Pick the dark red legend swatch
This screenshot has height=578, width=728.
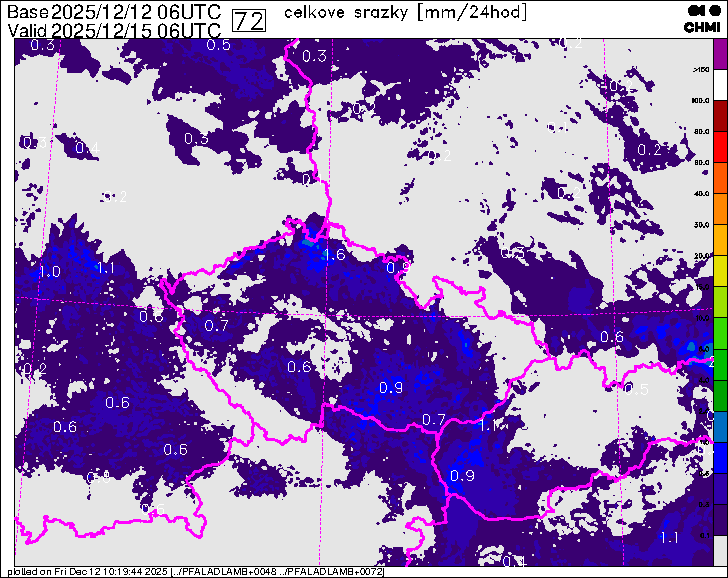tap(719, 117)
